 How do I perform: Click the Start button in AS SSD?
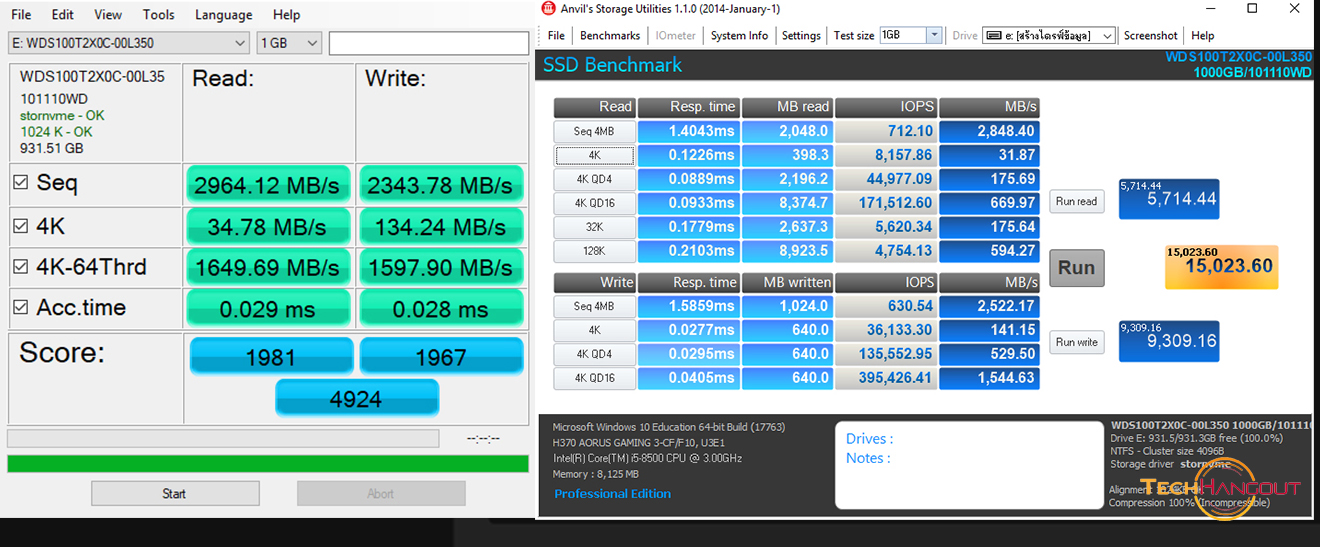175,493
